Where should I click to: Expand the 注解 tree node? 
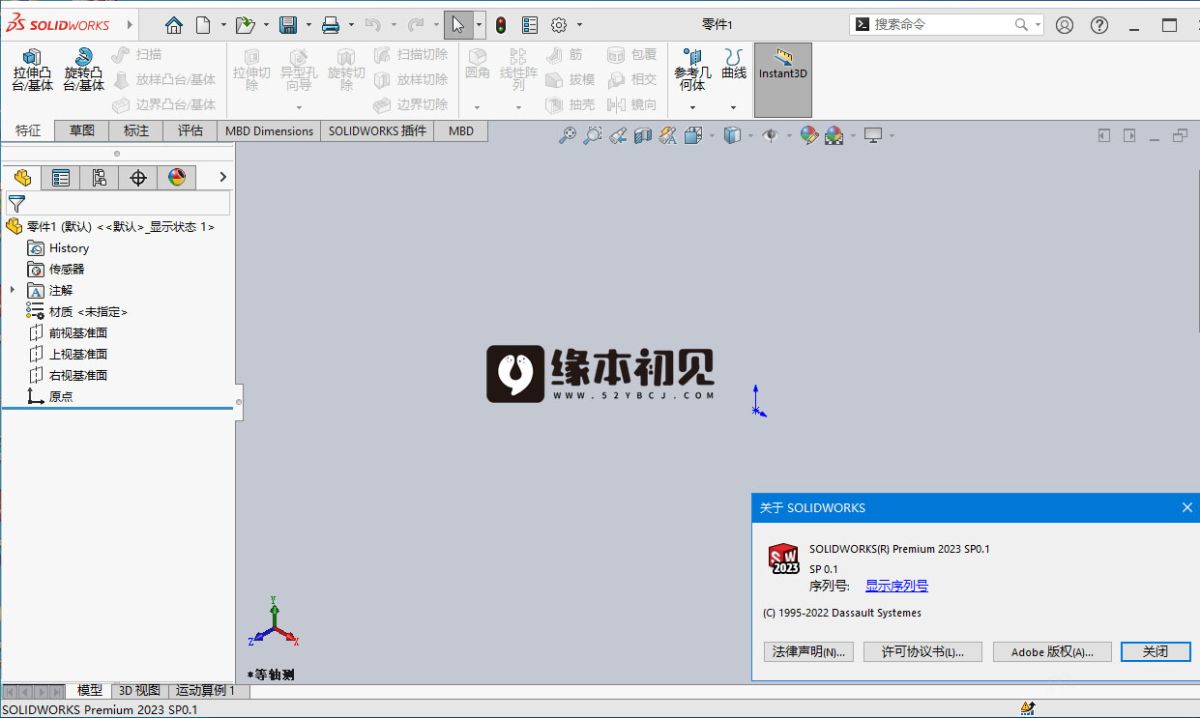(x=13, y=290)
